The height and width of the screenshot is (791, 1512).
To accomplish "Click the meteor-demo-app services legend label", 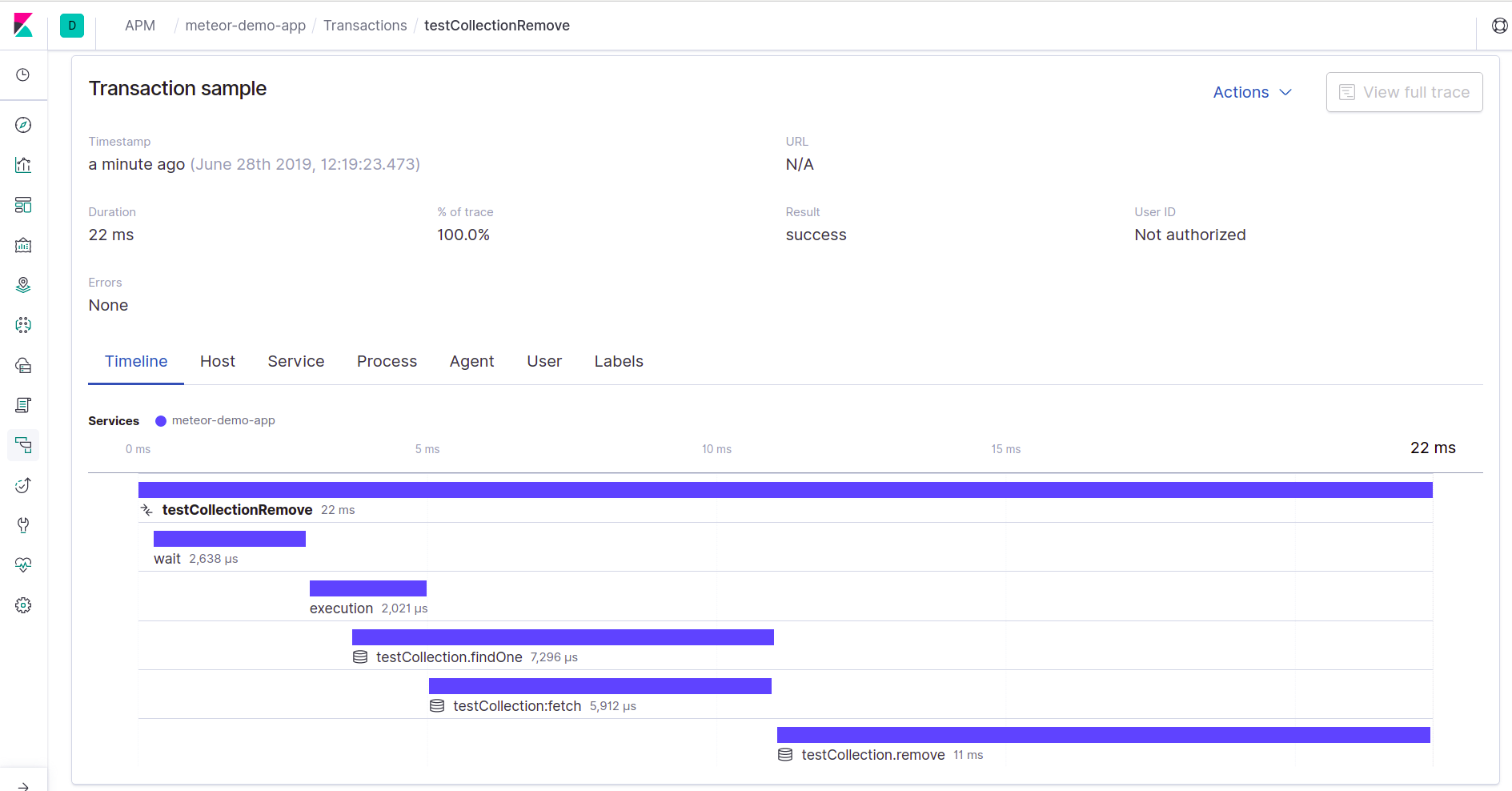I will click(223, 420).
